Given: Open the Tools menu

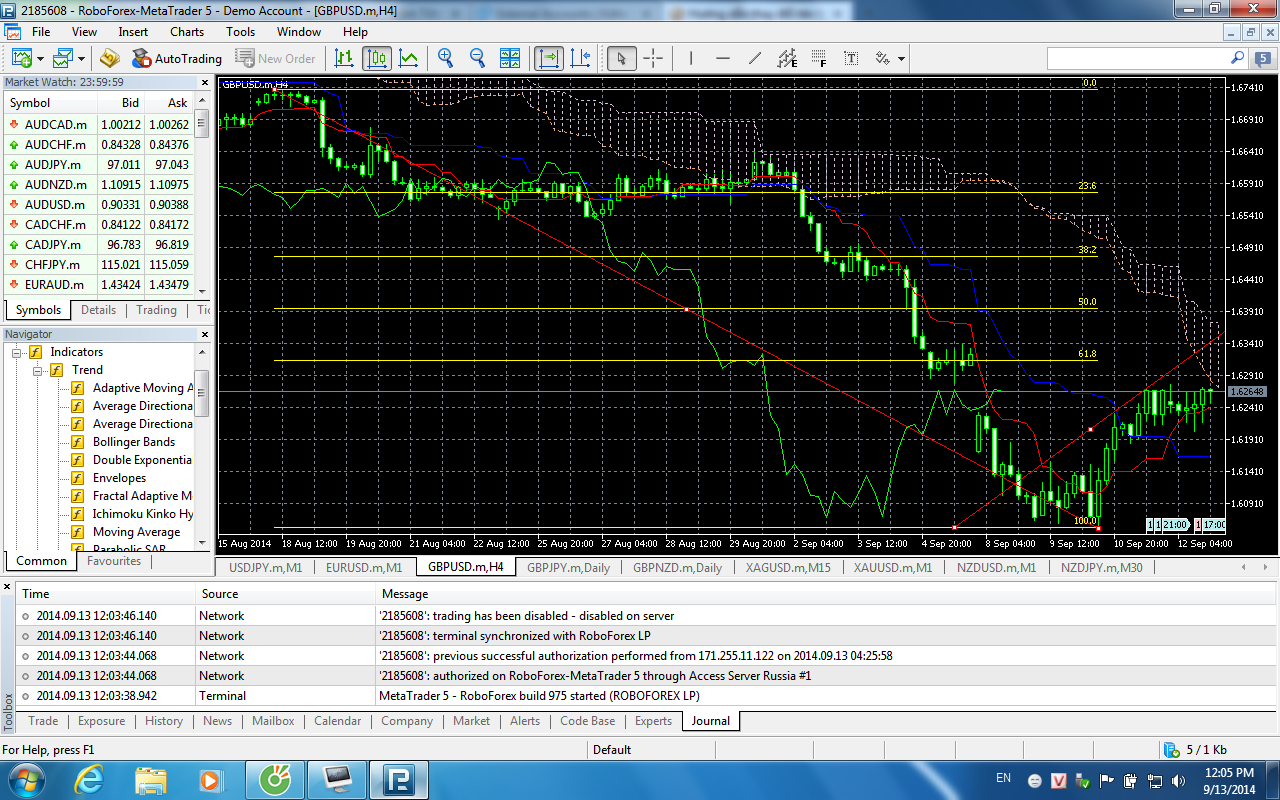Looking at the screenshot, I should click(240, 32).
